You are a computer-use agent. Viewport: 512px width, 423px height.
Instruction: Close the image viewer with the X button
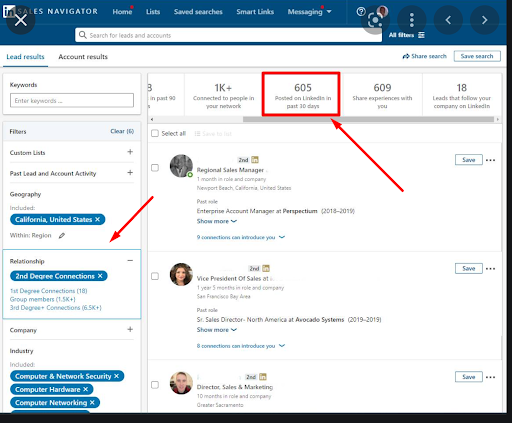click(21, 20)
